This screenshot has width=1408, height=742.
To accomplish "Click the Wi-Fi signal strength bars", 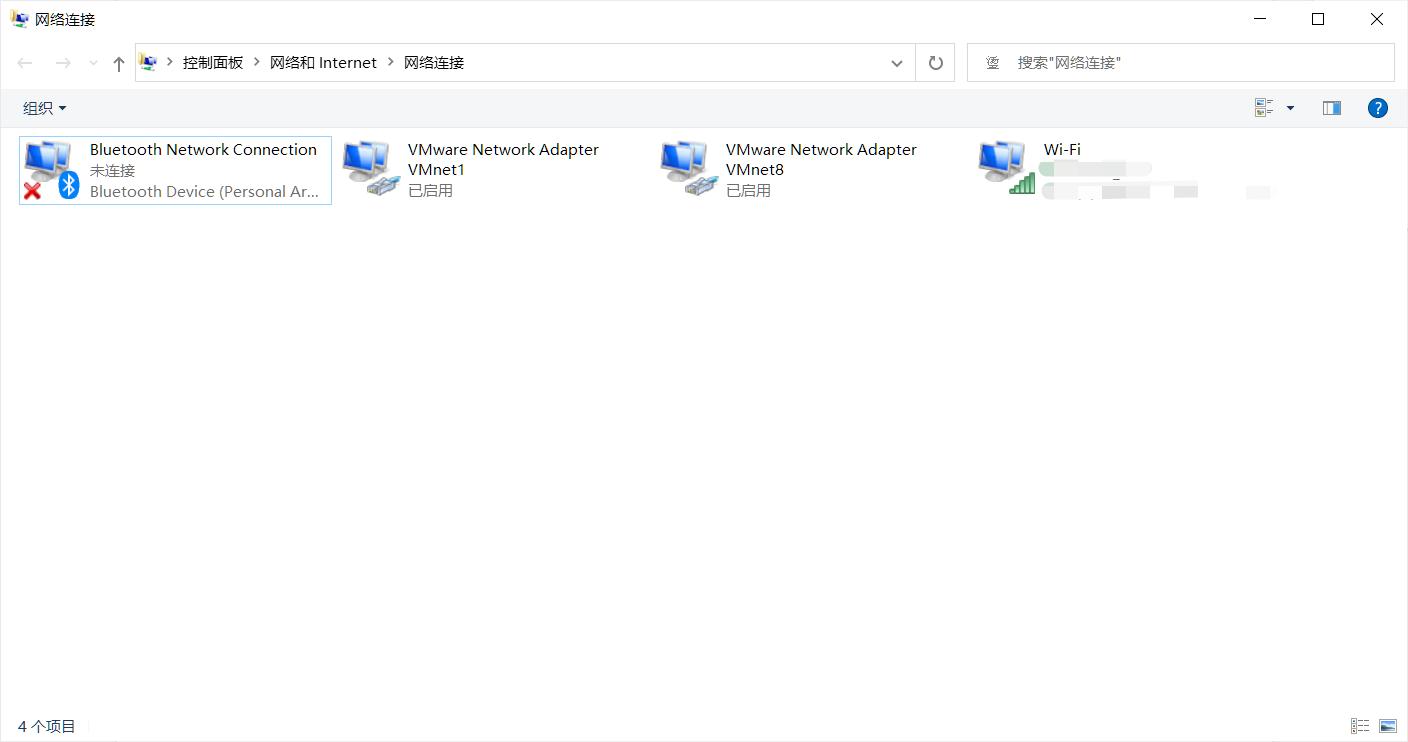I will (1024, 185).
